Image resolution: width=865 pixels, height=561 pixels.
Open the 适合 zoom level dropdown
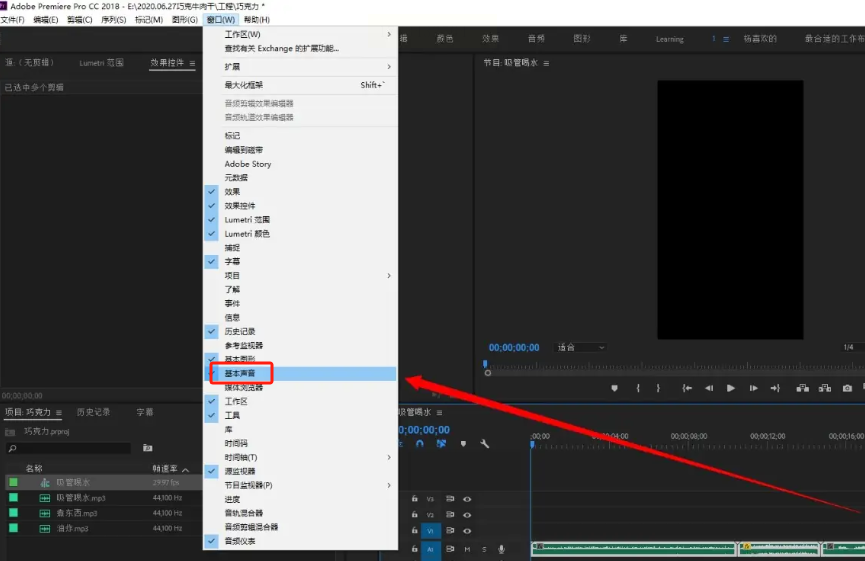pos(580,348)
